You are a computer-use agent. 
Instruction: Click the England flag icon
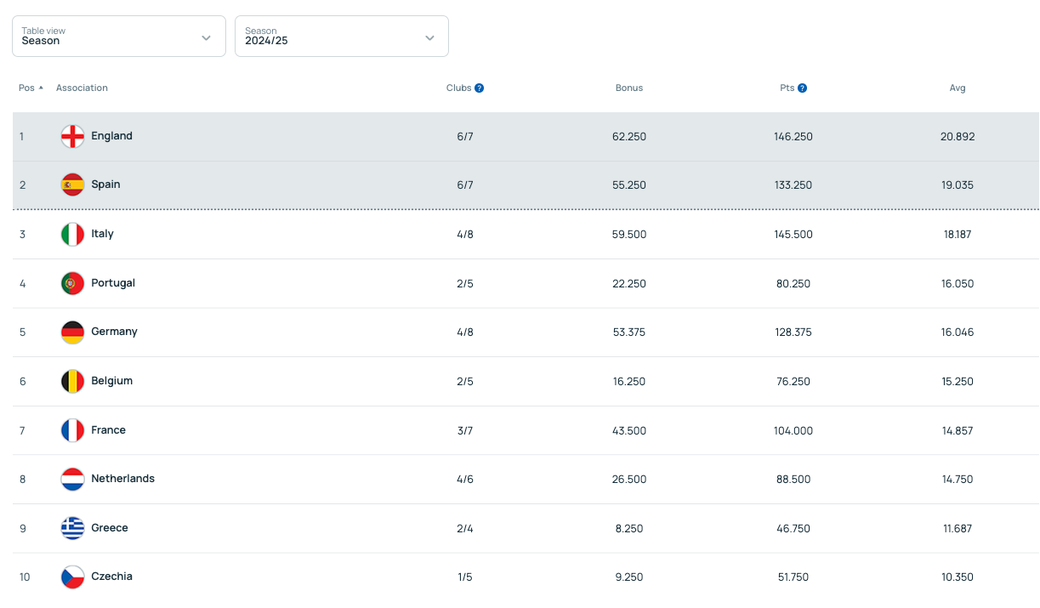(x=72, y=136)
